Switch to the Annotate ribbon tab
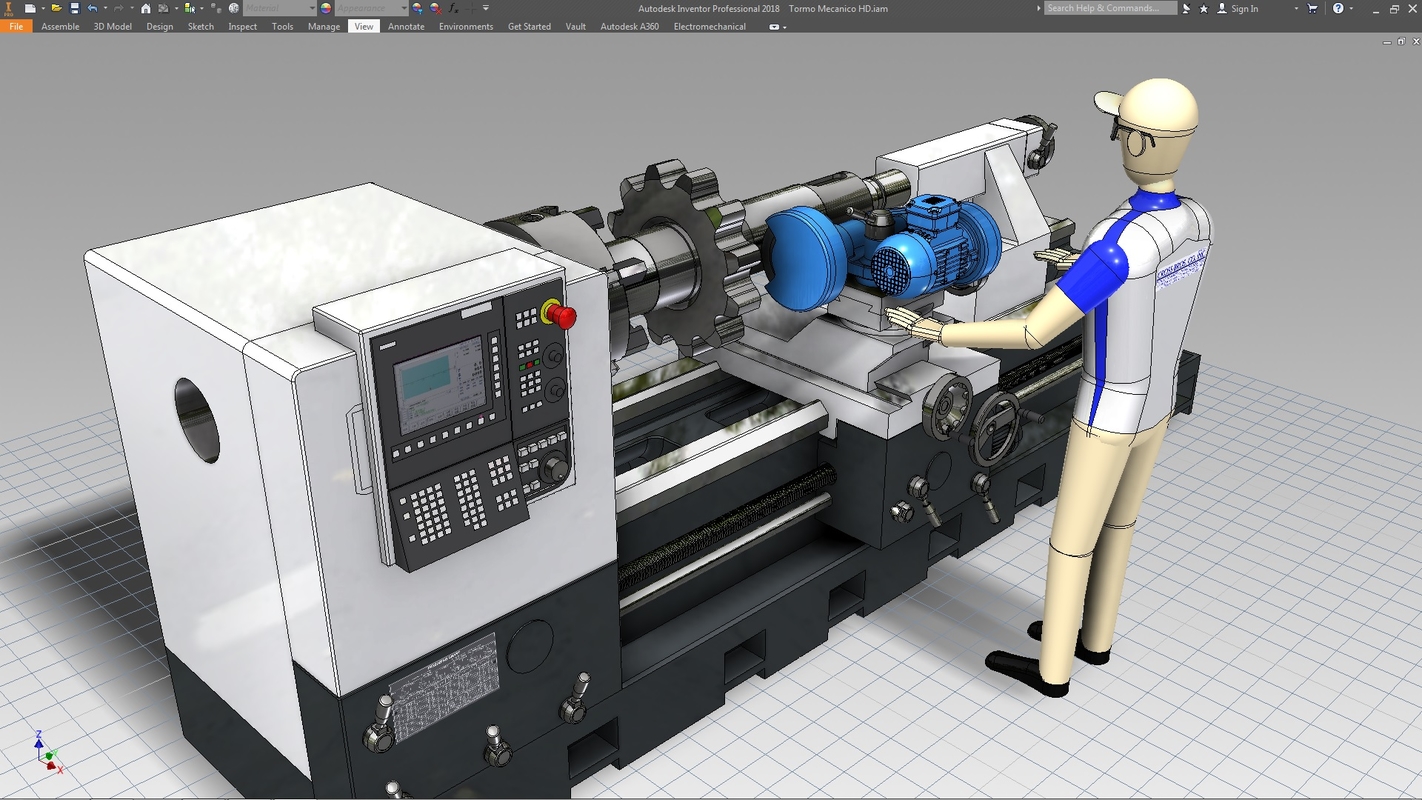This screenshot has height=800, width=1422. 406,26
